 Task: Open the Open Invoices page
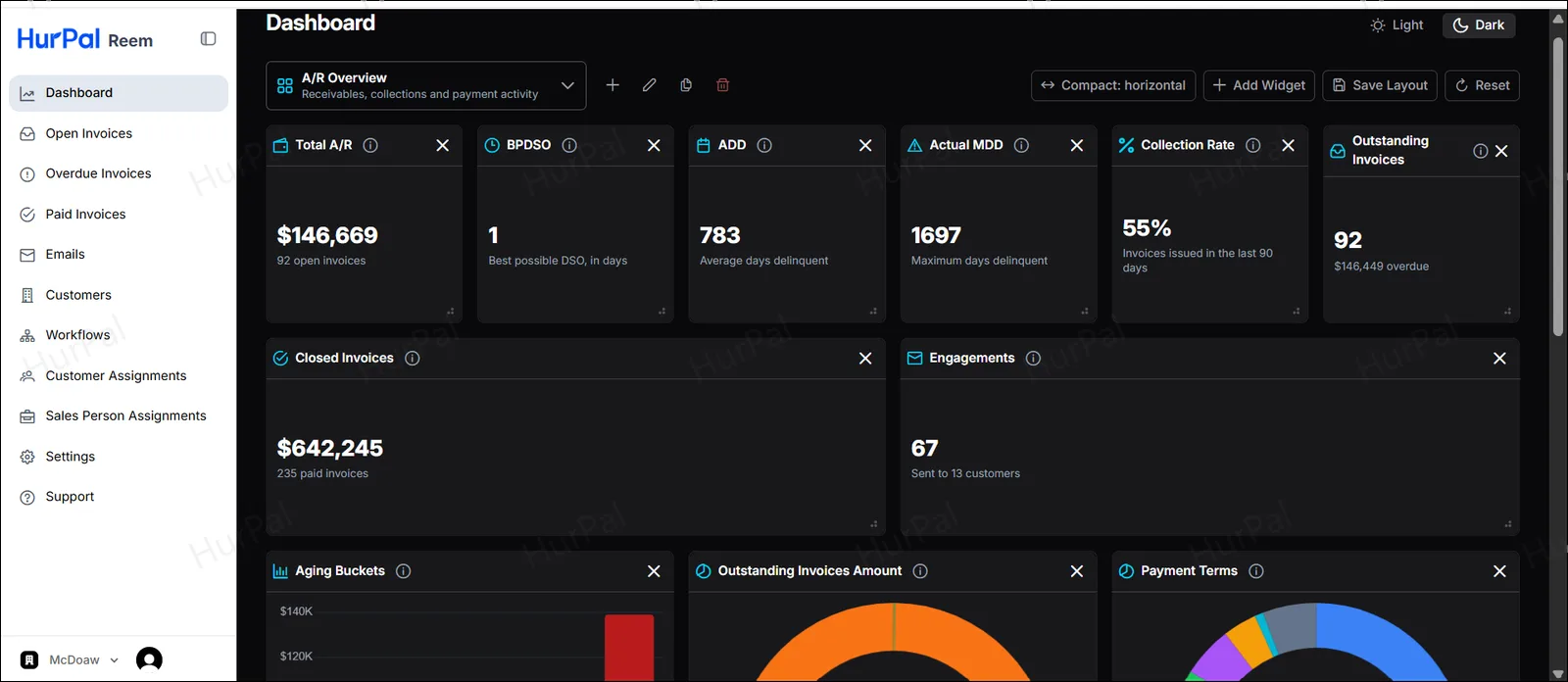(x=119, y=133)
